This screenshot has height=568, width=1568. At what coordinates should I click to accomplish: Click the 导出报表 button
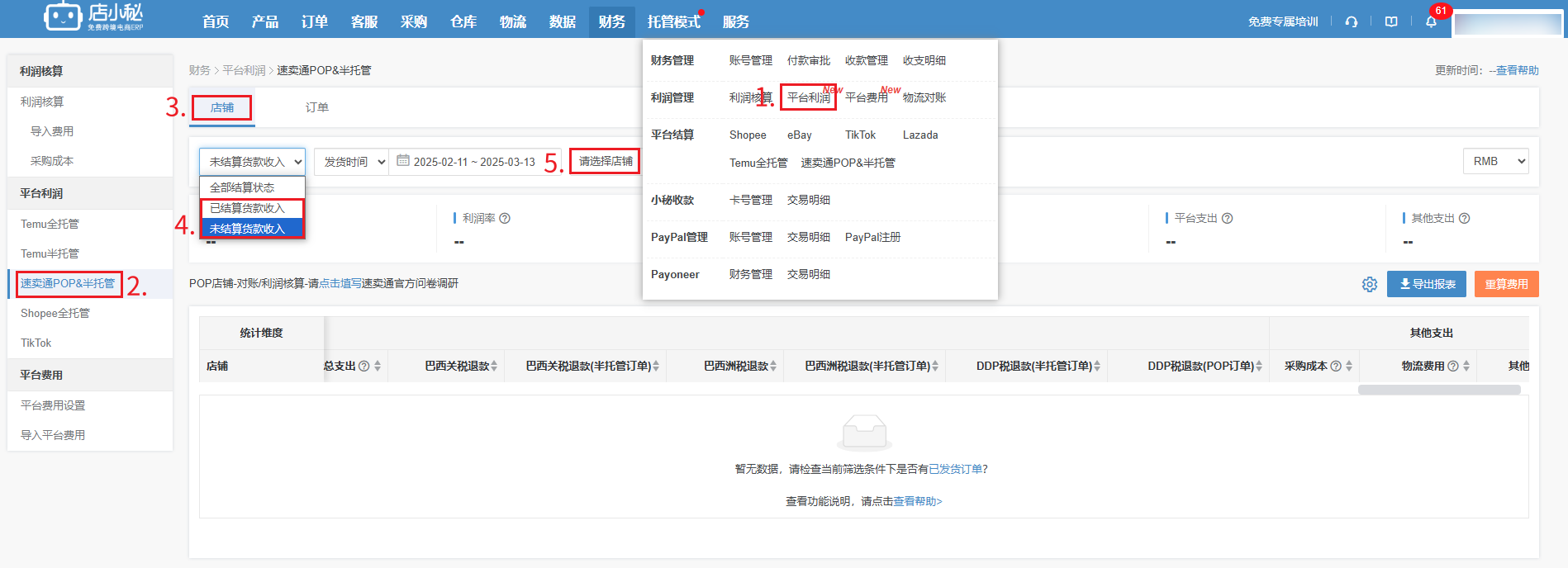(x=1427, y=284)
